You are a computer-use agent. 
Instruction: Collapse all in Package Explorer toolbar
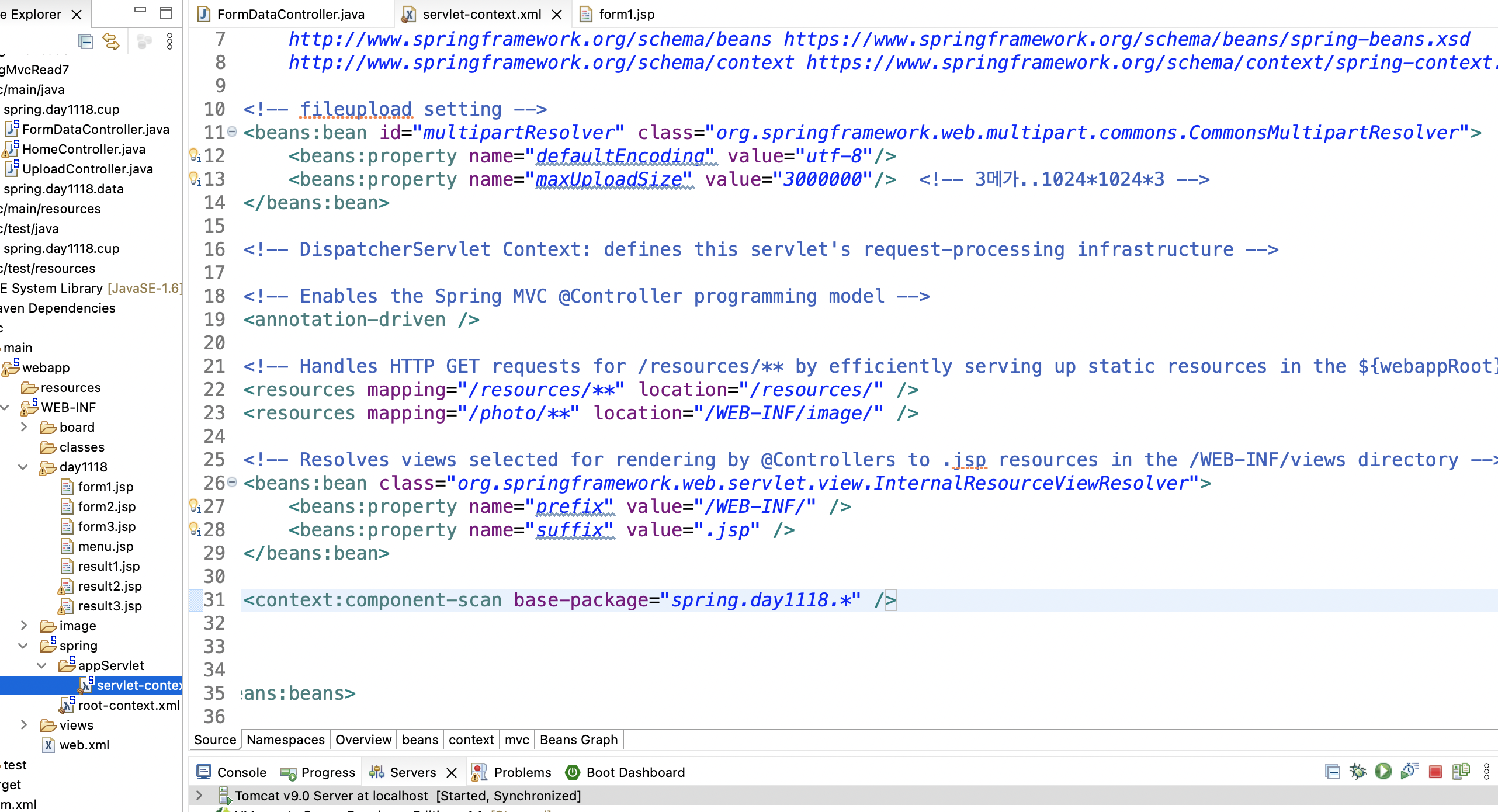pos(86,41)
